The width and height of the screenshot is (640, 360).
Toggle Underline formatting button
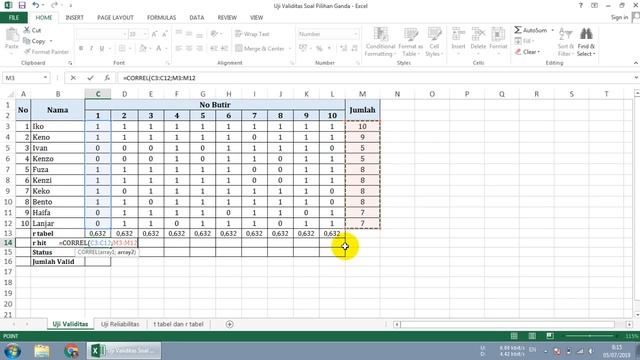pyautogui.click(x=102, y=49)
